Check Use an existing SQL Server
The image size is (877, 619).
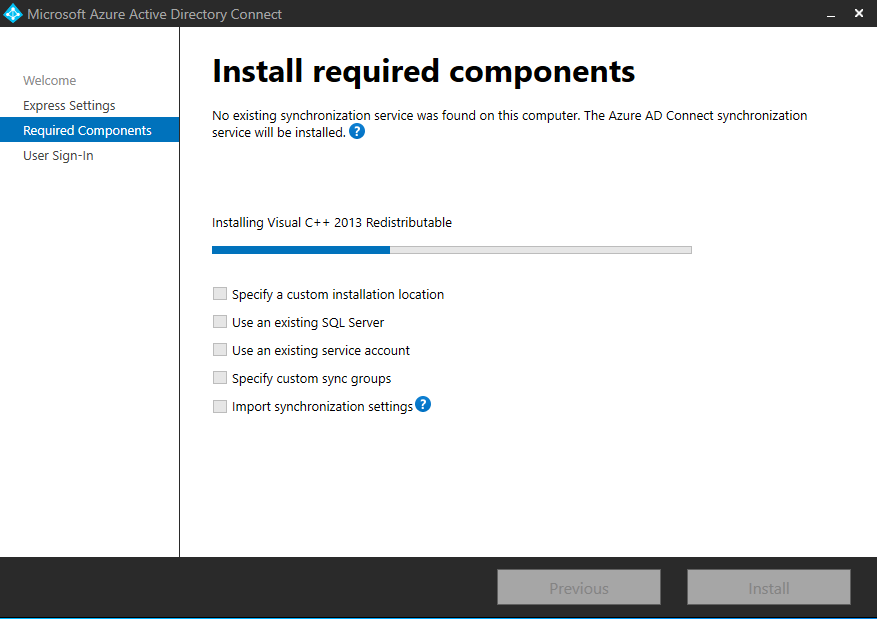(220, 322)
